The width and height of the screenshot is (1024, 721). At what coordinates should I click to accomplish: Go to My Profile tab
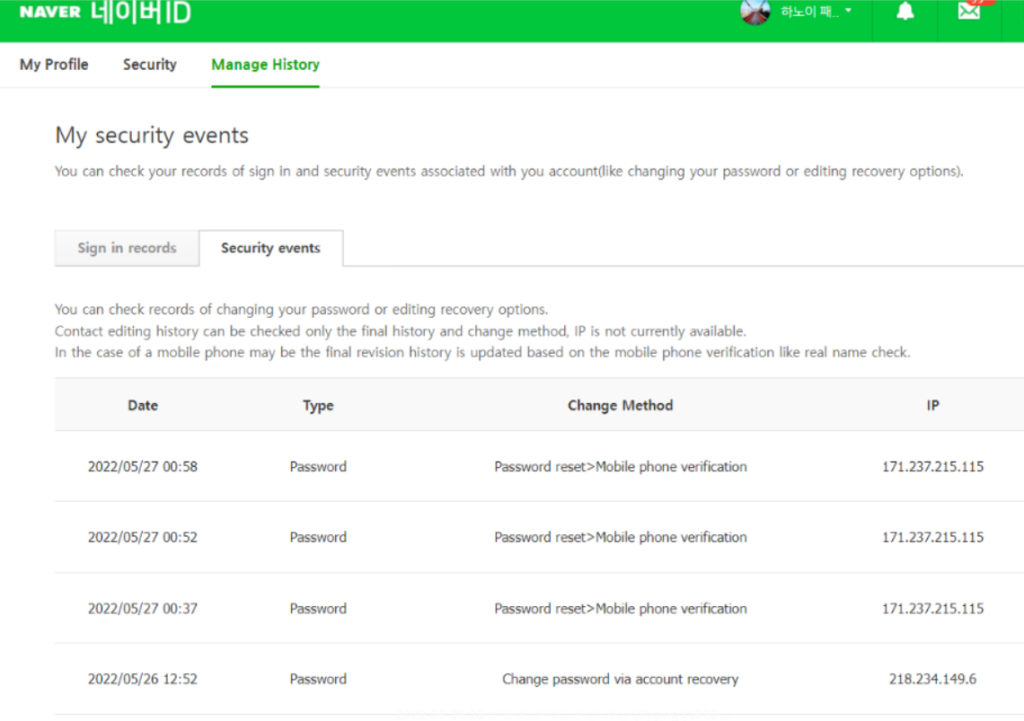pos(54,65)
